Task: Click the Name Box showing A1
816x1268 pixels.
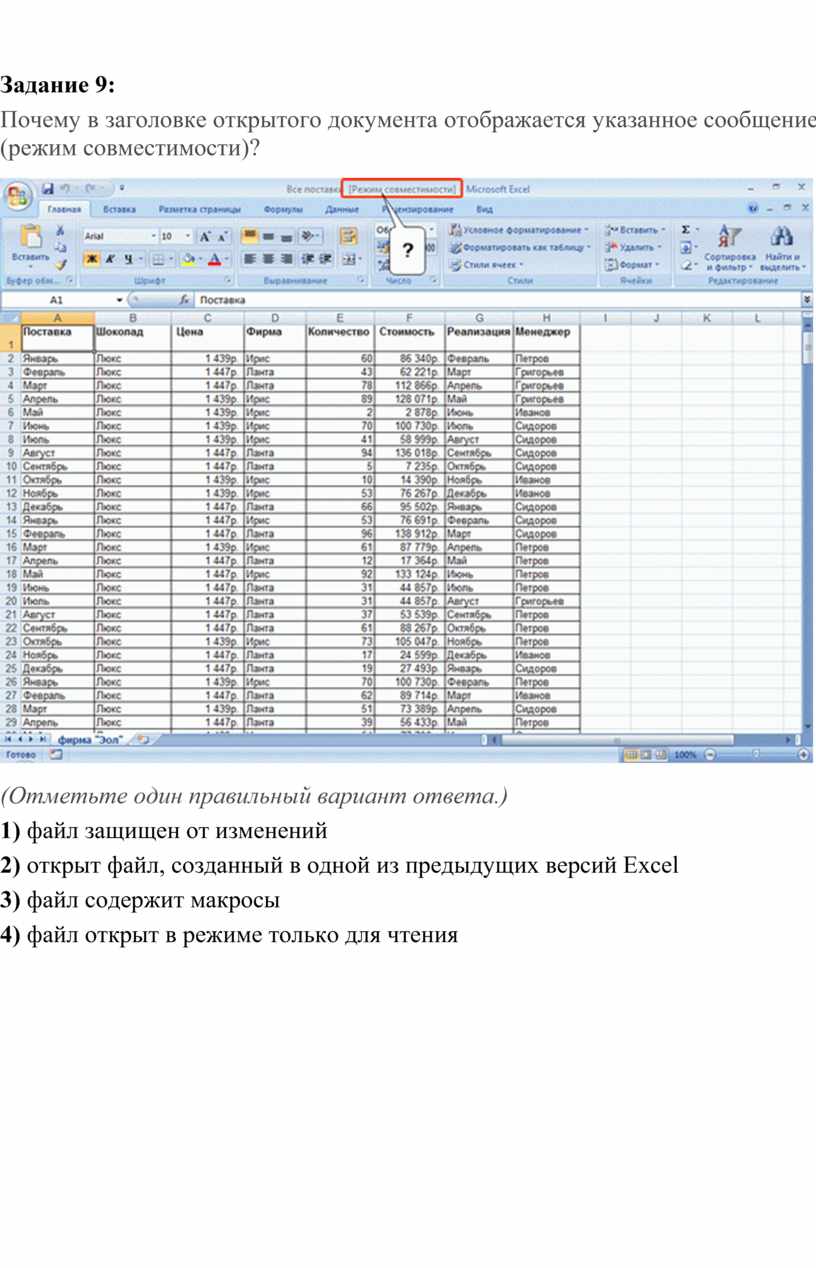Action: point(57,300)
